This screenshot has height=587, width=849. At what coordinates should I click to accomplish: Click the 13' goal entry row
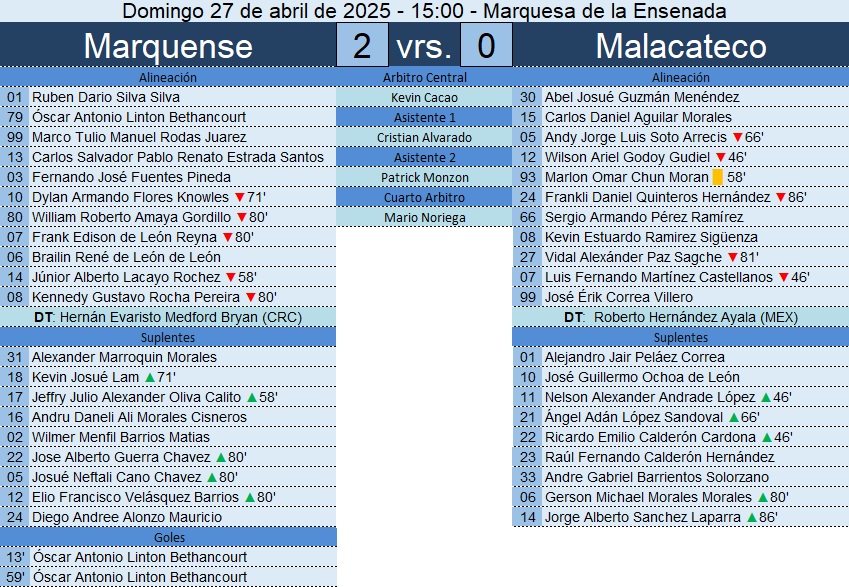(x=168, y=558)
